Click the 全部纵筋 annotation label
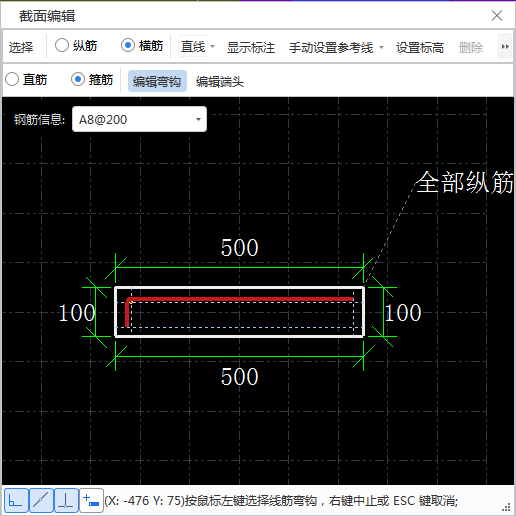The height and width of the screenshot is (516, 516). (x=464, y=182)
